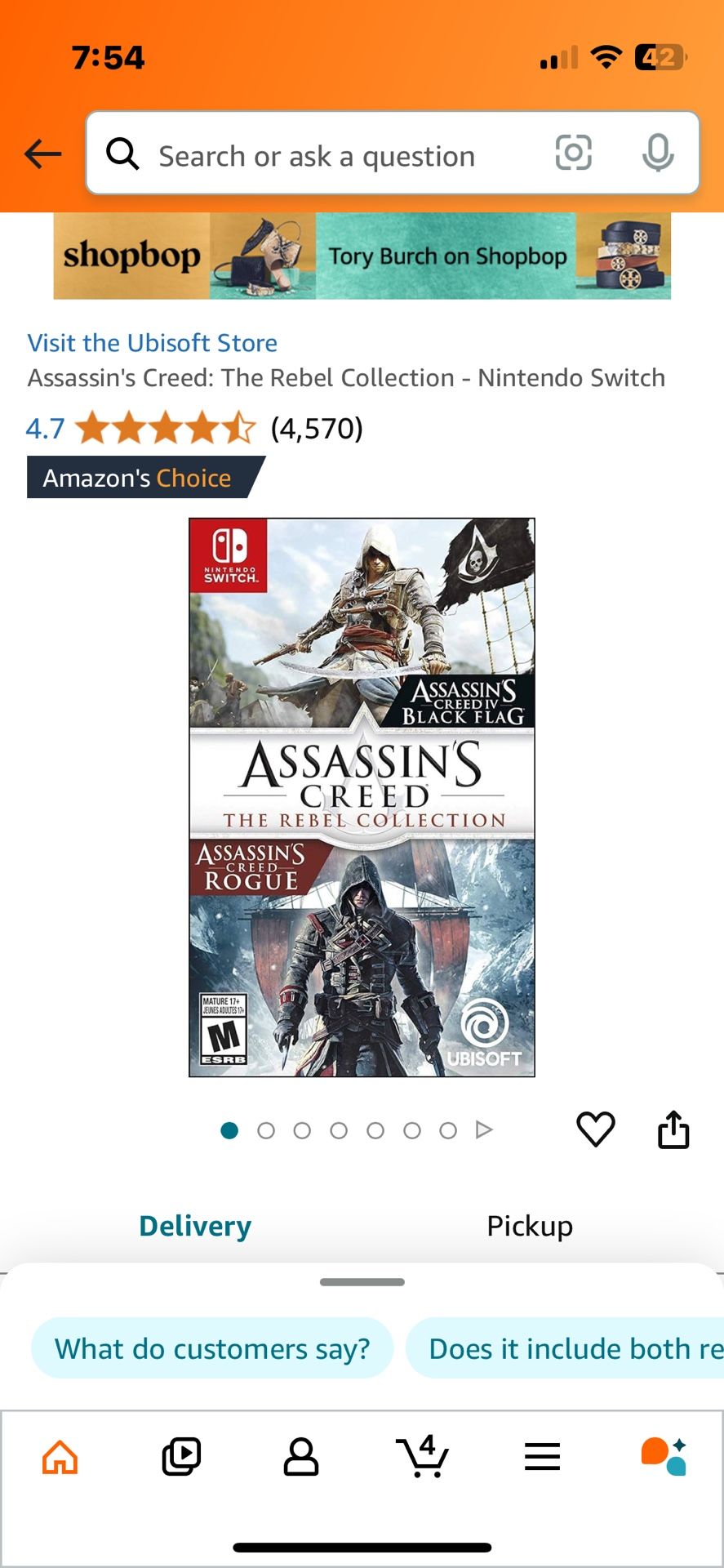Add item to wishlist heart icon
724x1568 pixels.
[x=596, y=1129]
